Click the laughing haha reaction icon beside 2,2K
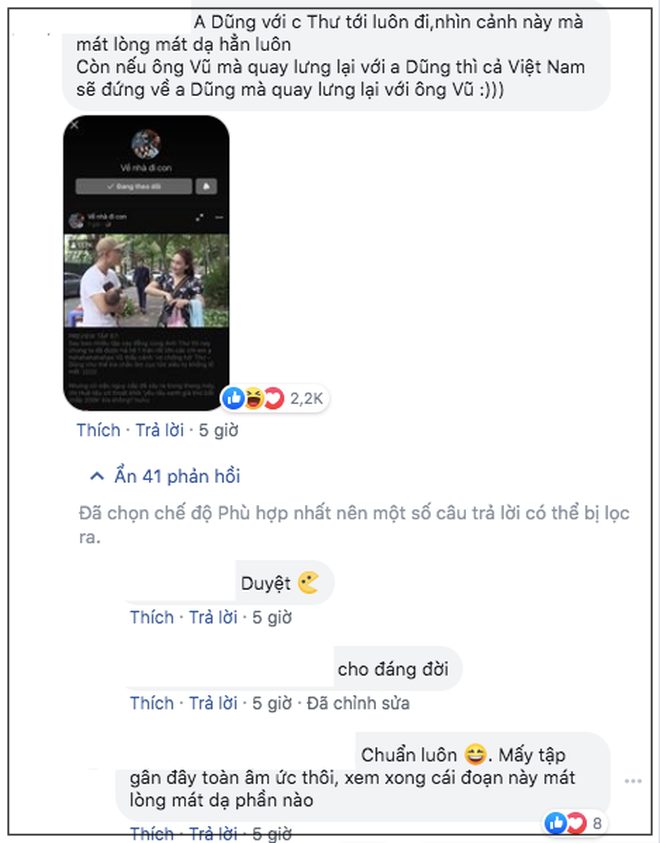 pyautogui.click(x=253, y=398)
